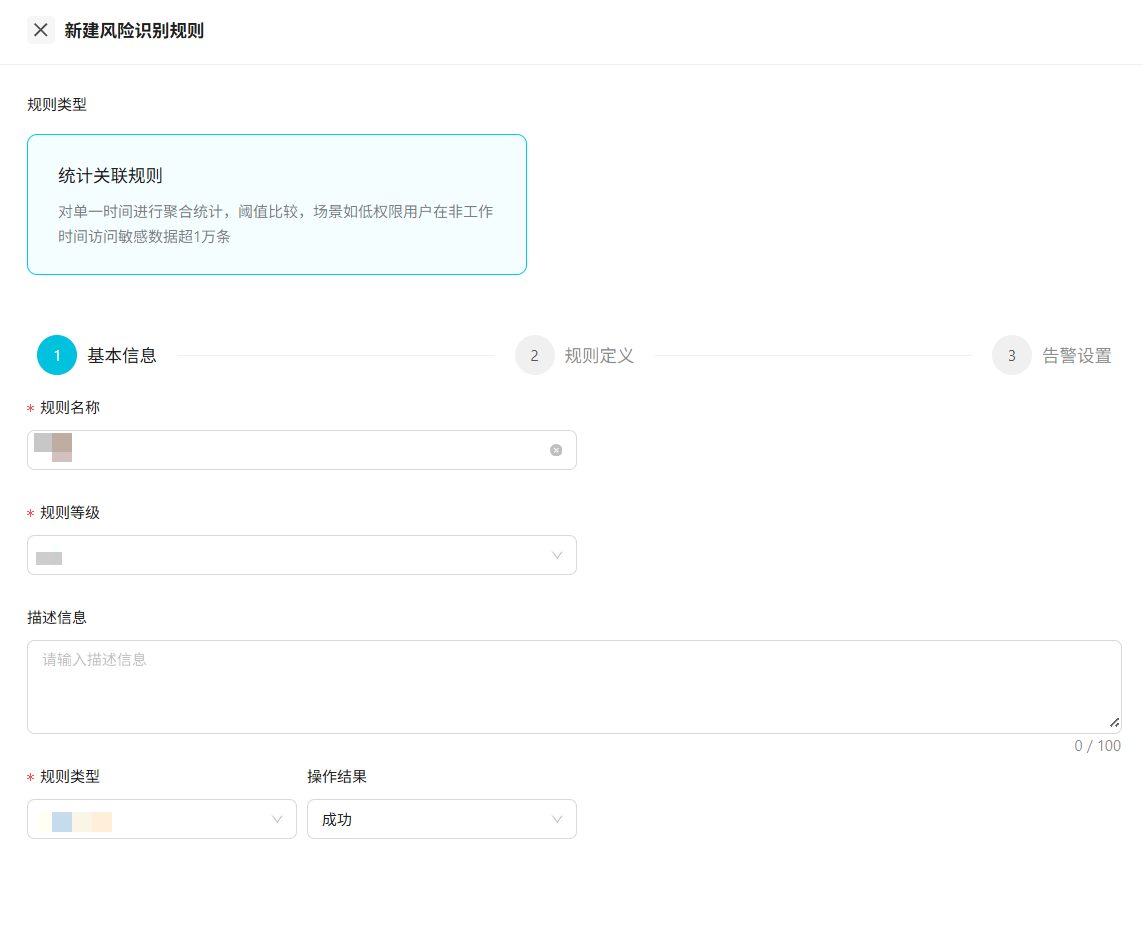This screenshot has width=1143, height=948.
Task: Go to step 2 规则定义
Action: click(574, 355)
